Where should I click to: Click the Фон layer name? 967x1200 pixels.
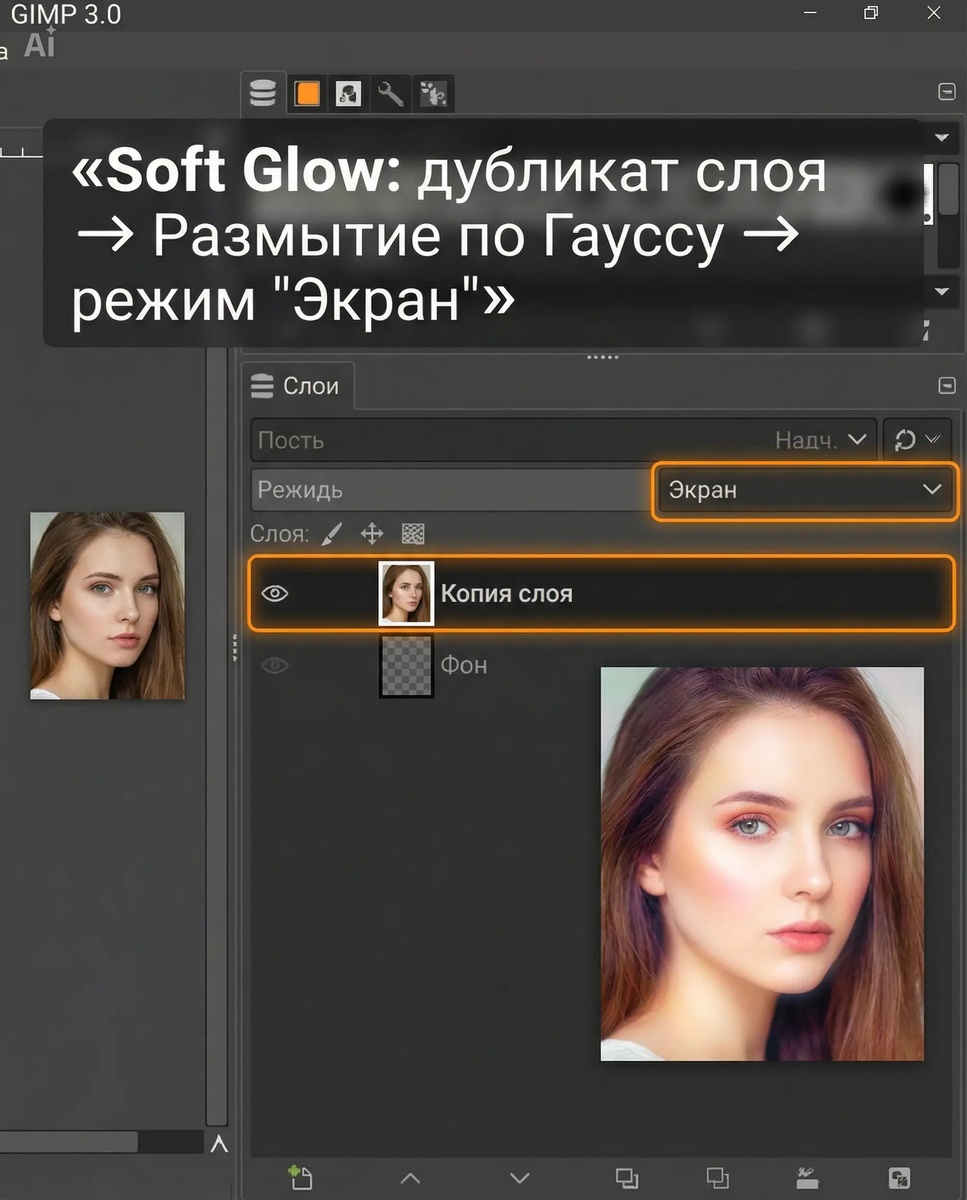pos(464,666)
